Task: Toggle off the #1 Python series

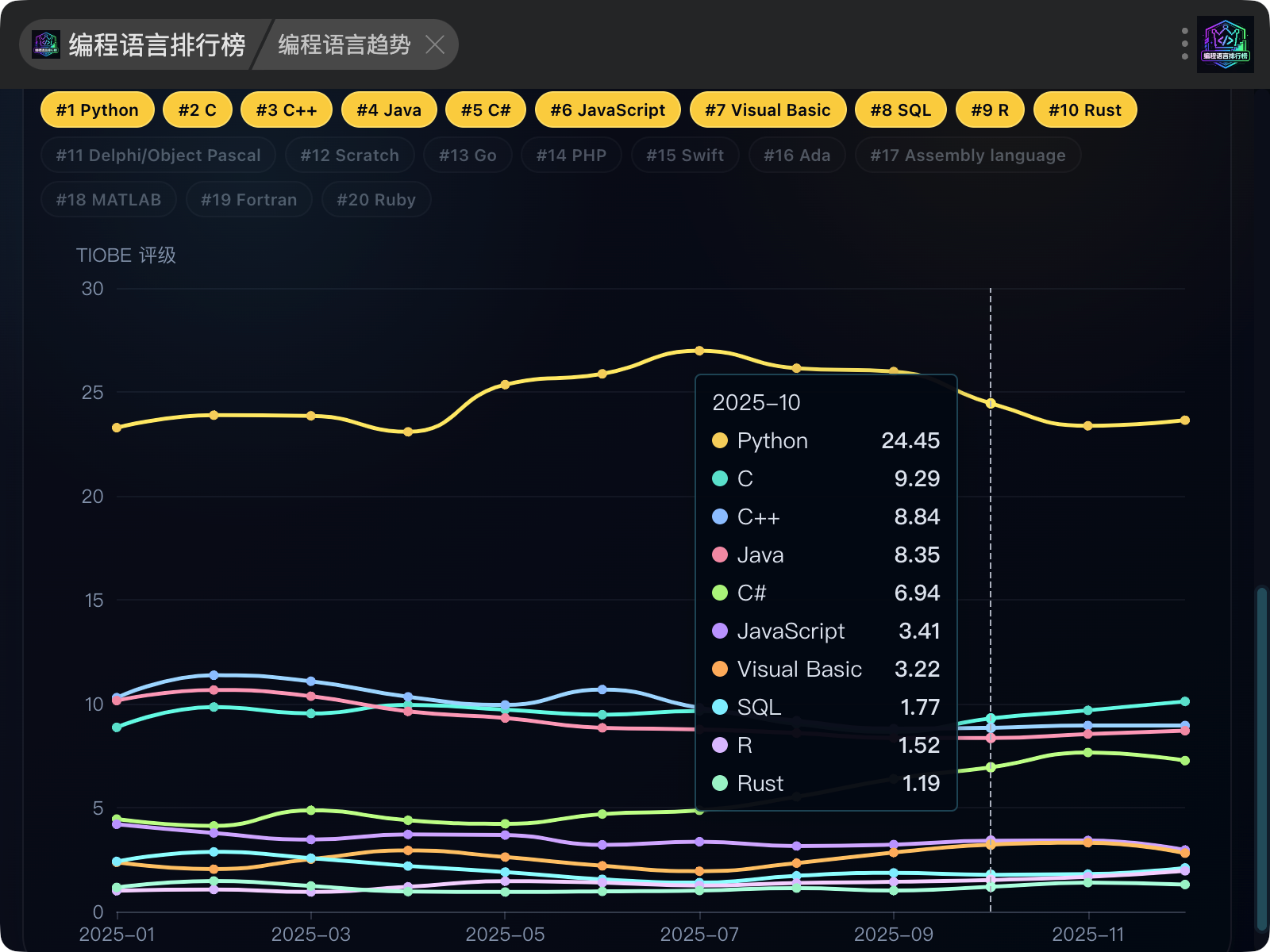Action: click(98, 109)
